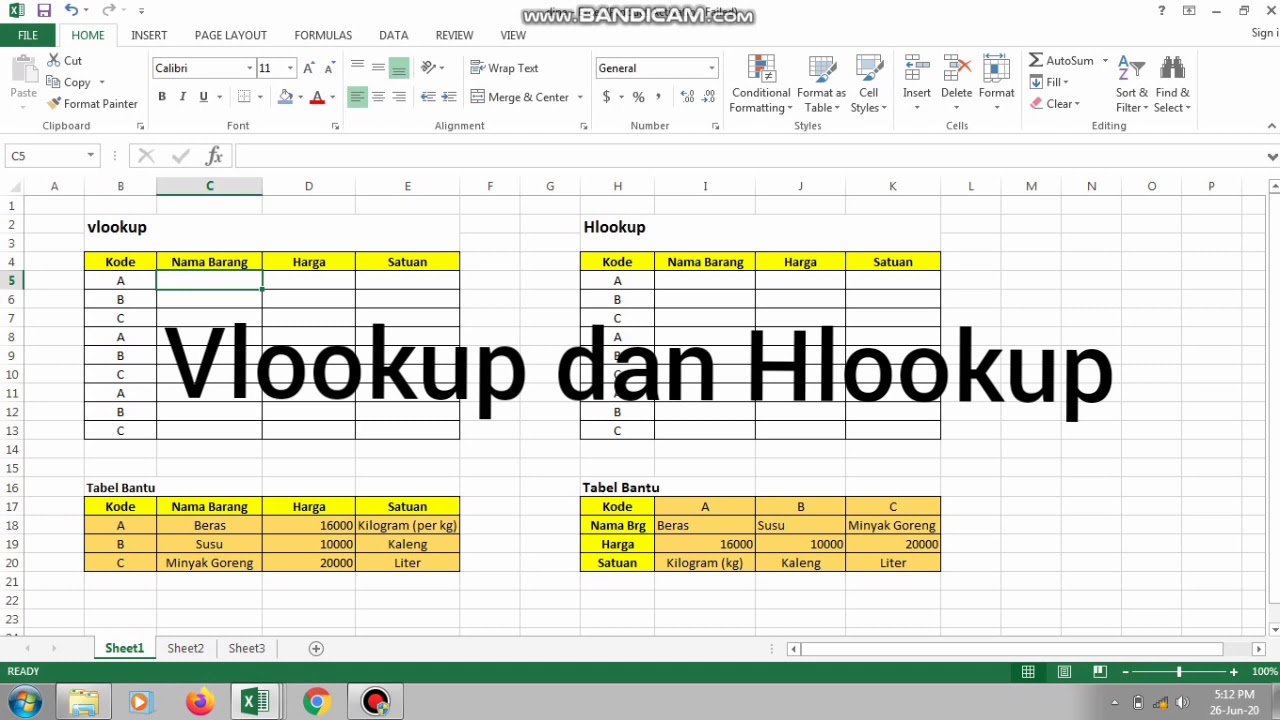Screen dimensions: 1280x720
Task: Toggle Underline formatting
Action: tap(204, 97)
